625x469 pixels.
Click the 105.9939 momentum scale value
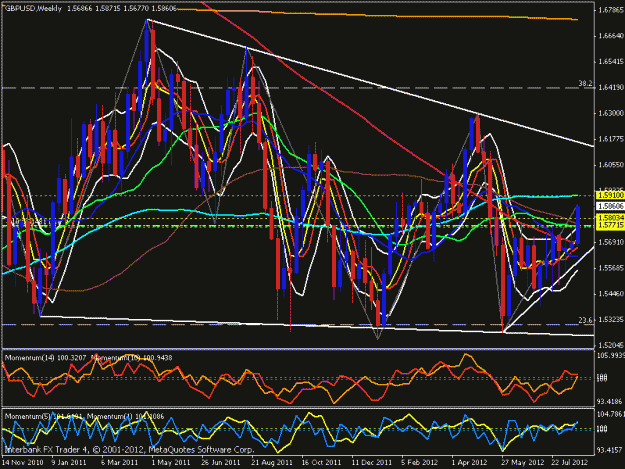(x=611, y=355)
